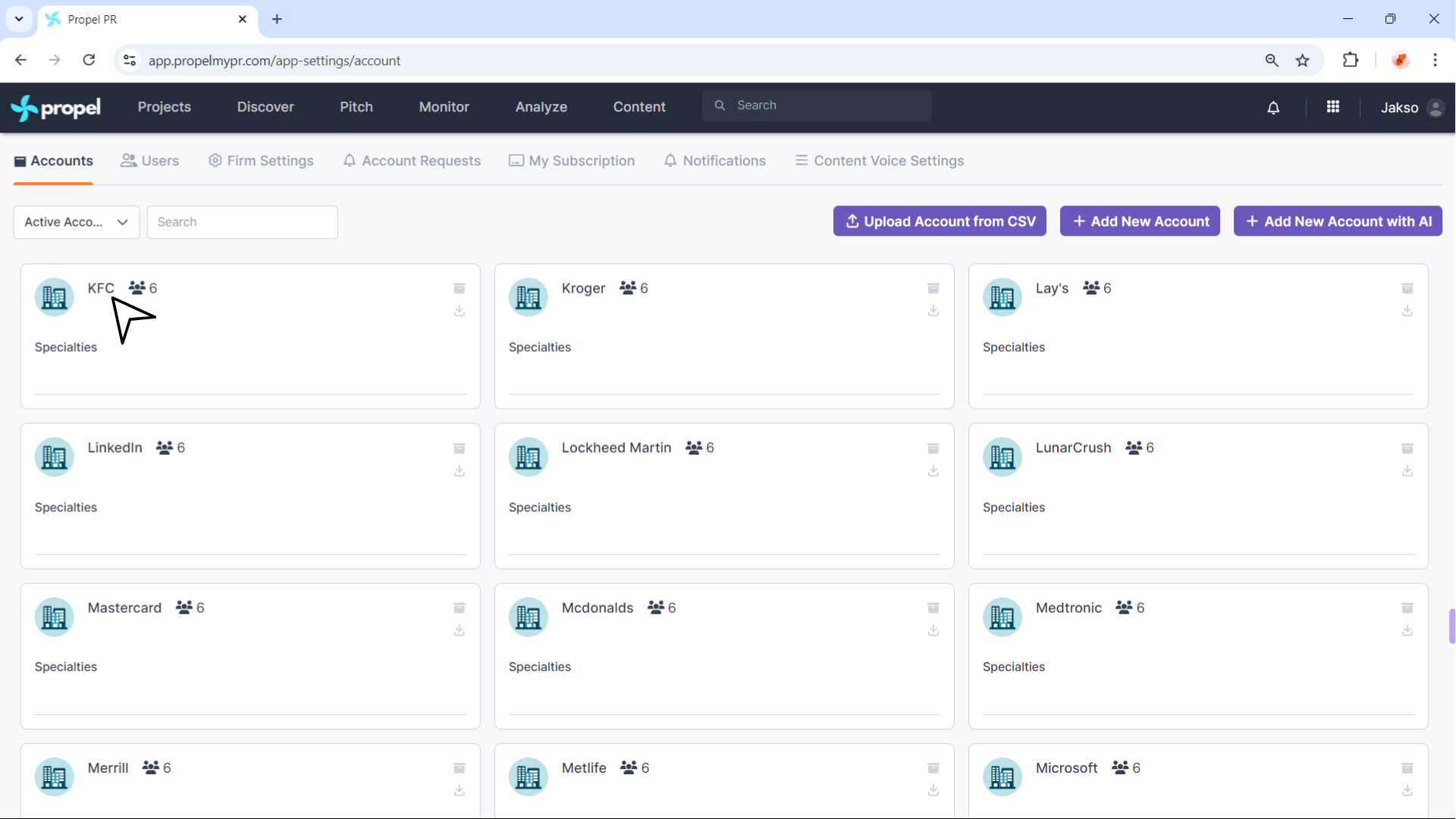Open the apps grid menu

(x=1332, y=107)
